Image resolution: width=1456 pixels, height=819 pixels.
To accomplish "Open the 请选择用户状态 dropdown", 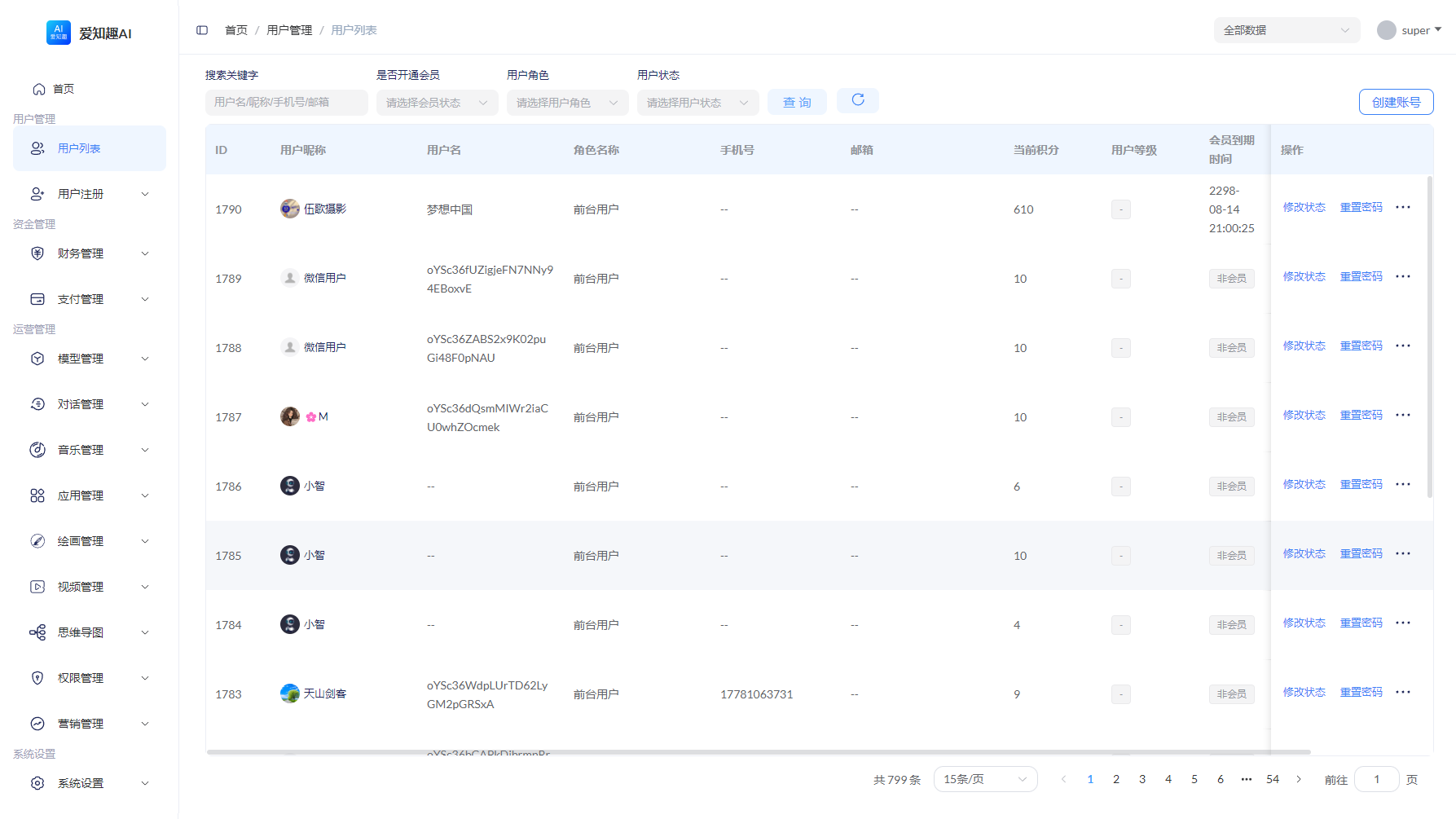I will point(698,103).
